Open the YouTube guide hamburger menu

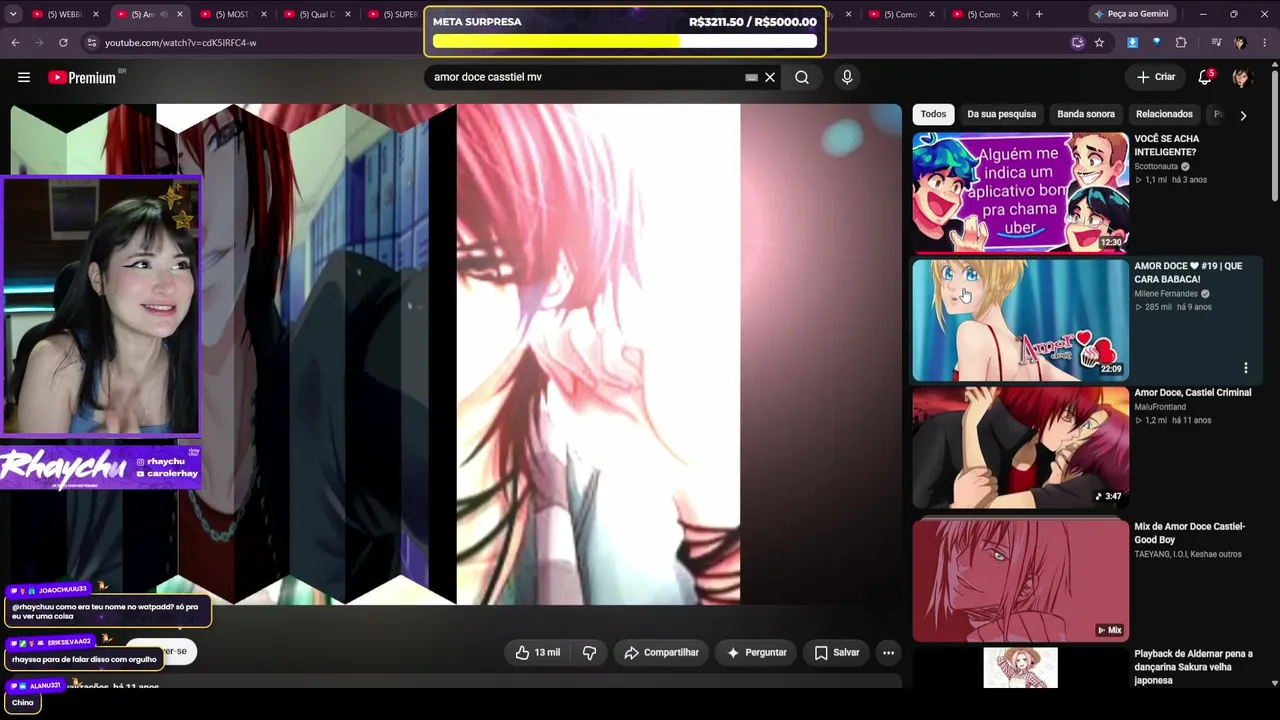(x=24, y=77)
